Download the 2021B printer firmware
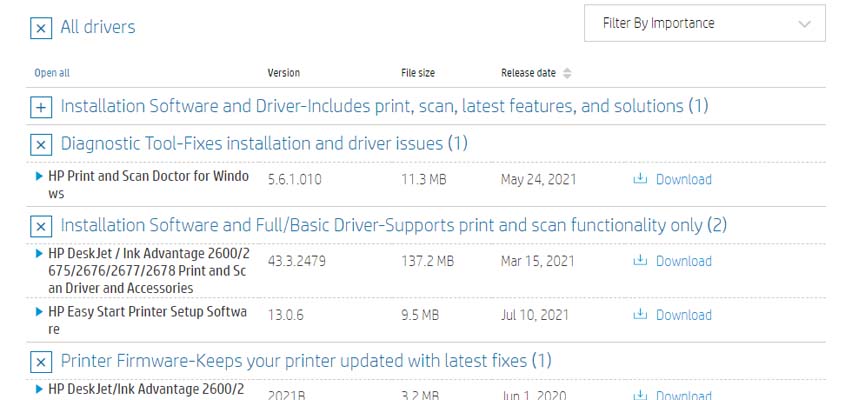 click(684, 395)
